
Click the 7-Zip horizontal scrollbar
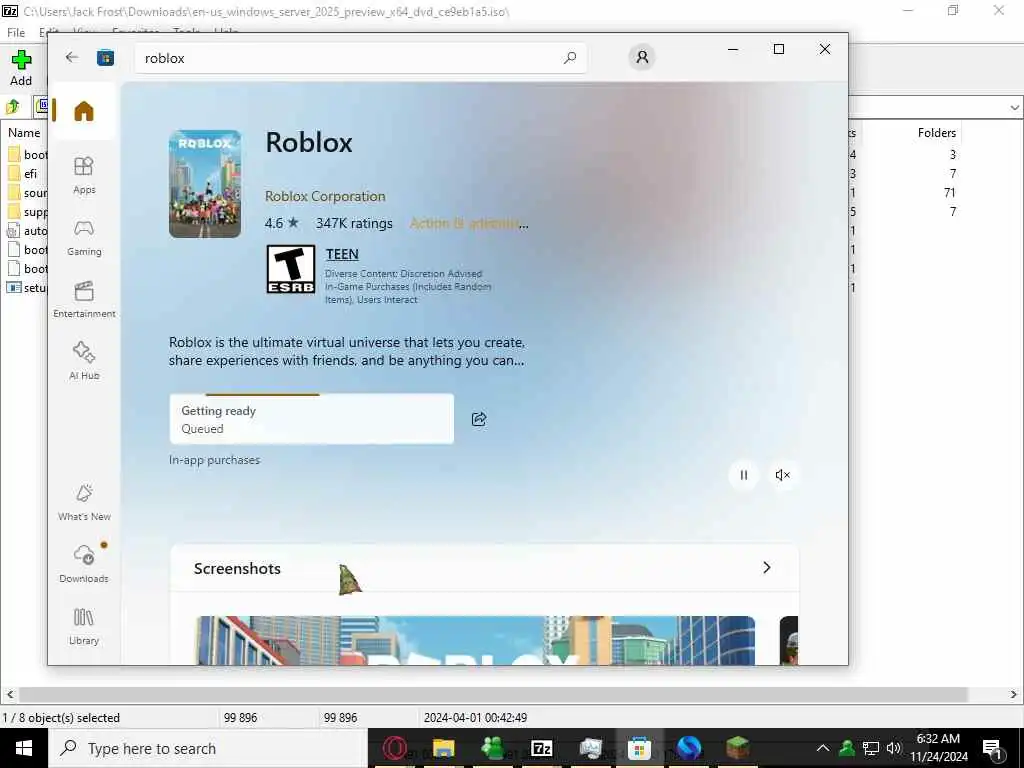coord(493,694)
